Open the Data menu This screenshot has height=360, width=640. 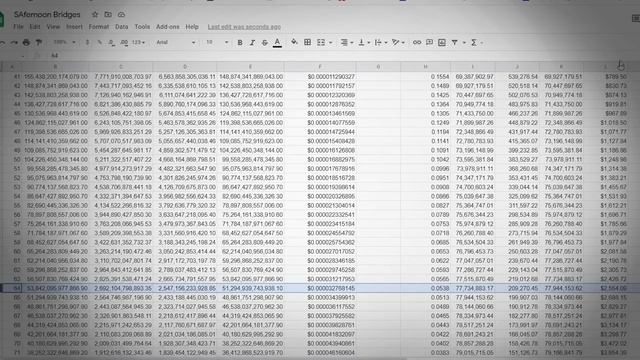(x=121, y=27)
